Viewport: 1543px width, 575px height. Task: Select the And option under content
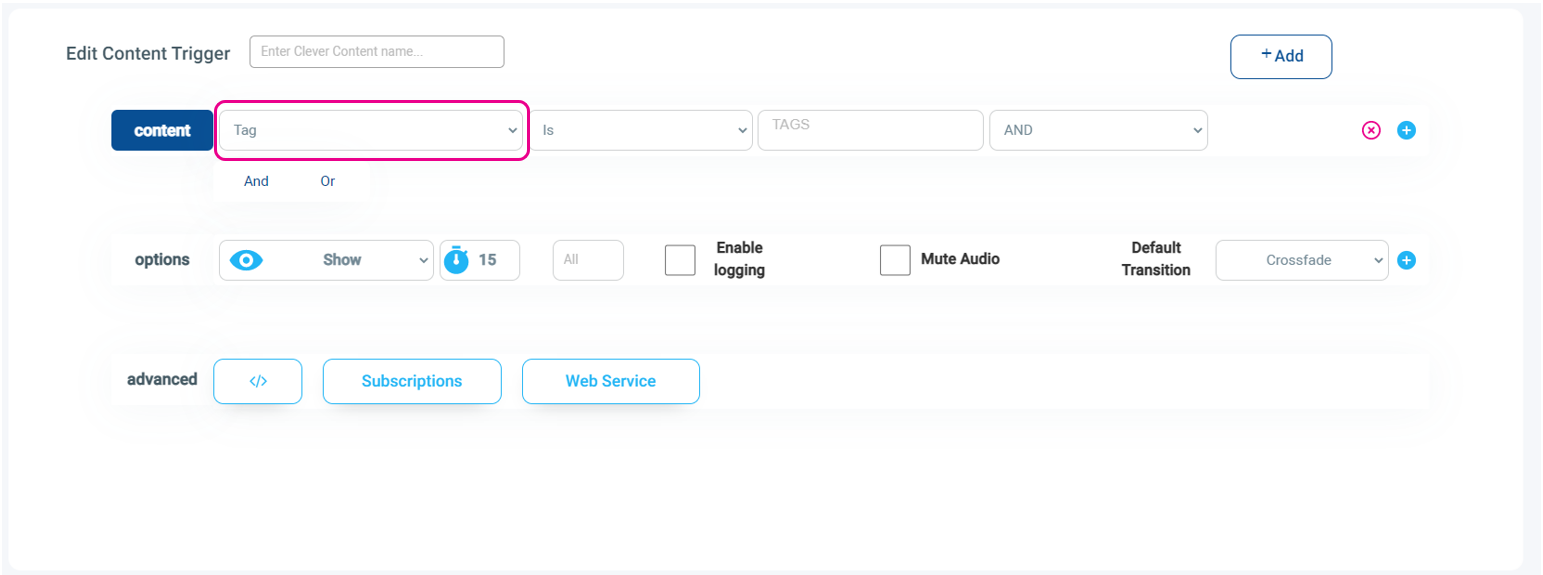tap(256, 181)
